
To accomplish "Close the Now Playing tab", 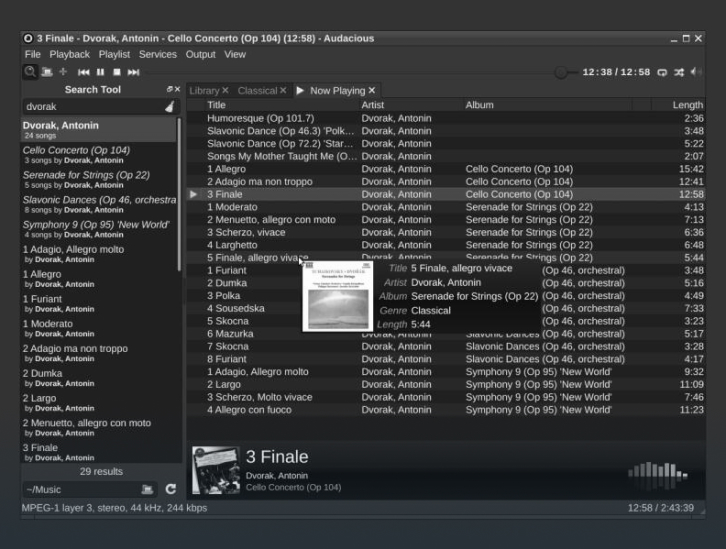I will [372, 90].
